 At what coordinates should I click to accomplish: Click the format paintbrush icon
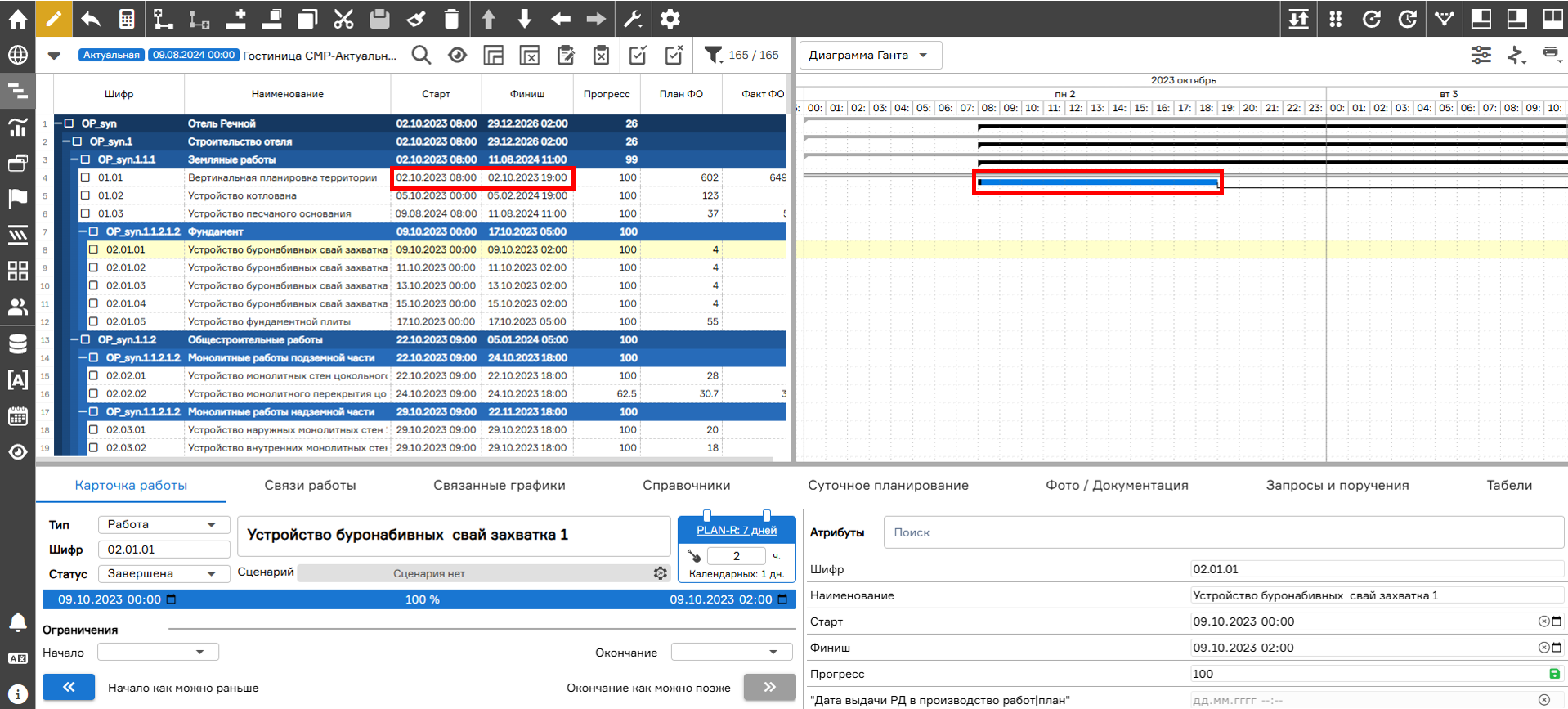pos(415,18)
